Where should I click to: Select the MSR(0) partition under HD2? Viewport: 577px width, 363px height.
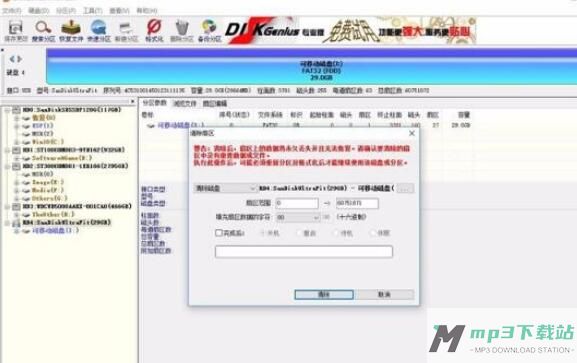43,174
